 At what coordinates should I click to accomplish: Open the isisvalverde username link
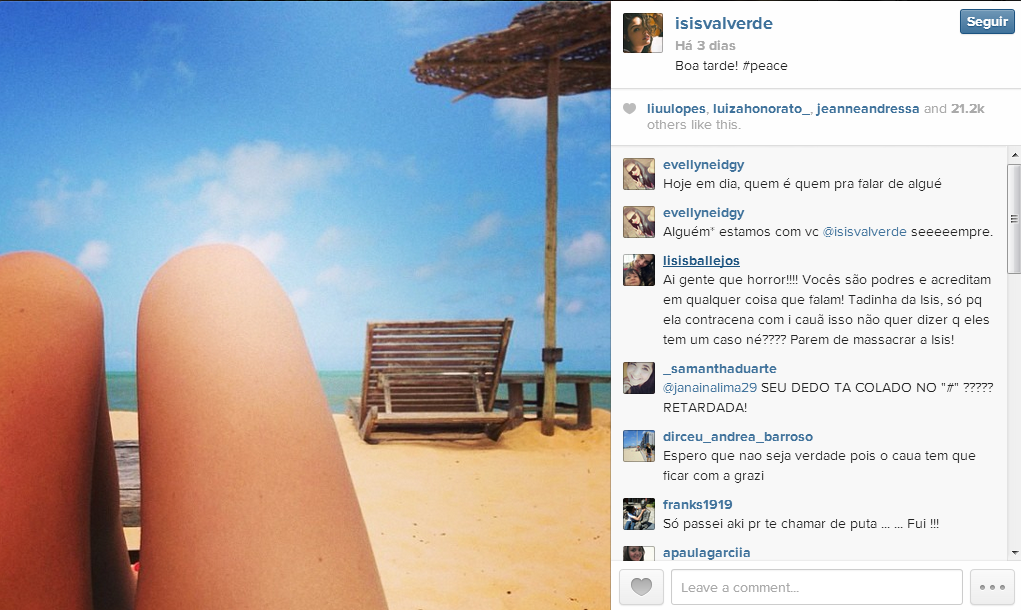point(723,23)
